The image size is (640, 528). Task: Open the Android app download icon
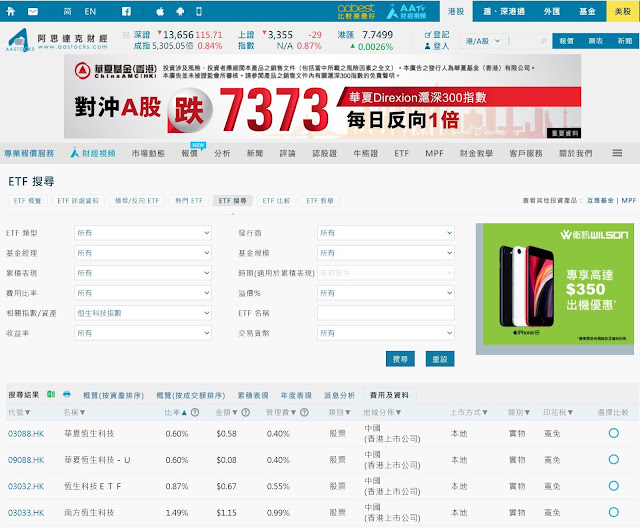[180, 11]
